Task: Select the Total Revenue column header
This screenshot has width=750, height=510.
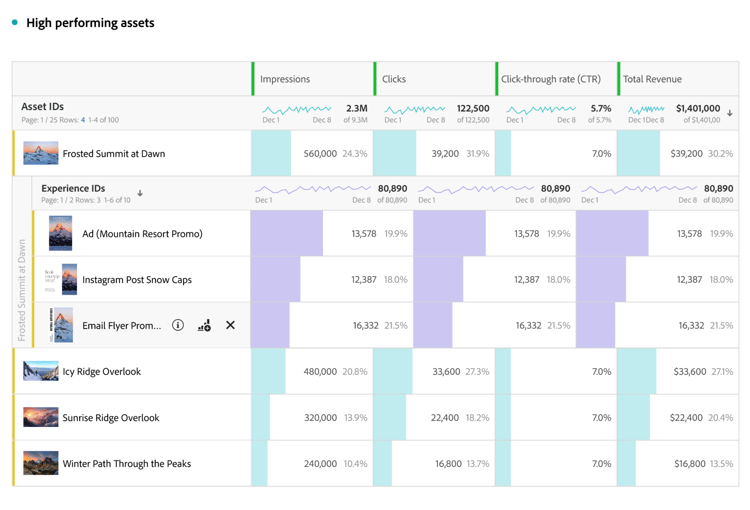Action: tap(652, 79)
